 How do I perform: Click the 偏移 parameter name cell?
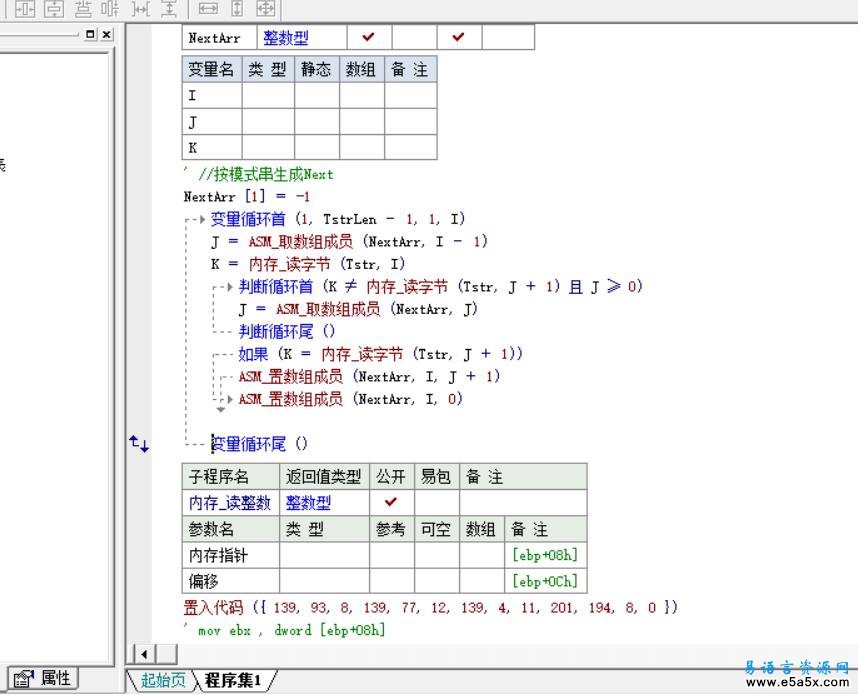(231, 581)
